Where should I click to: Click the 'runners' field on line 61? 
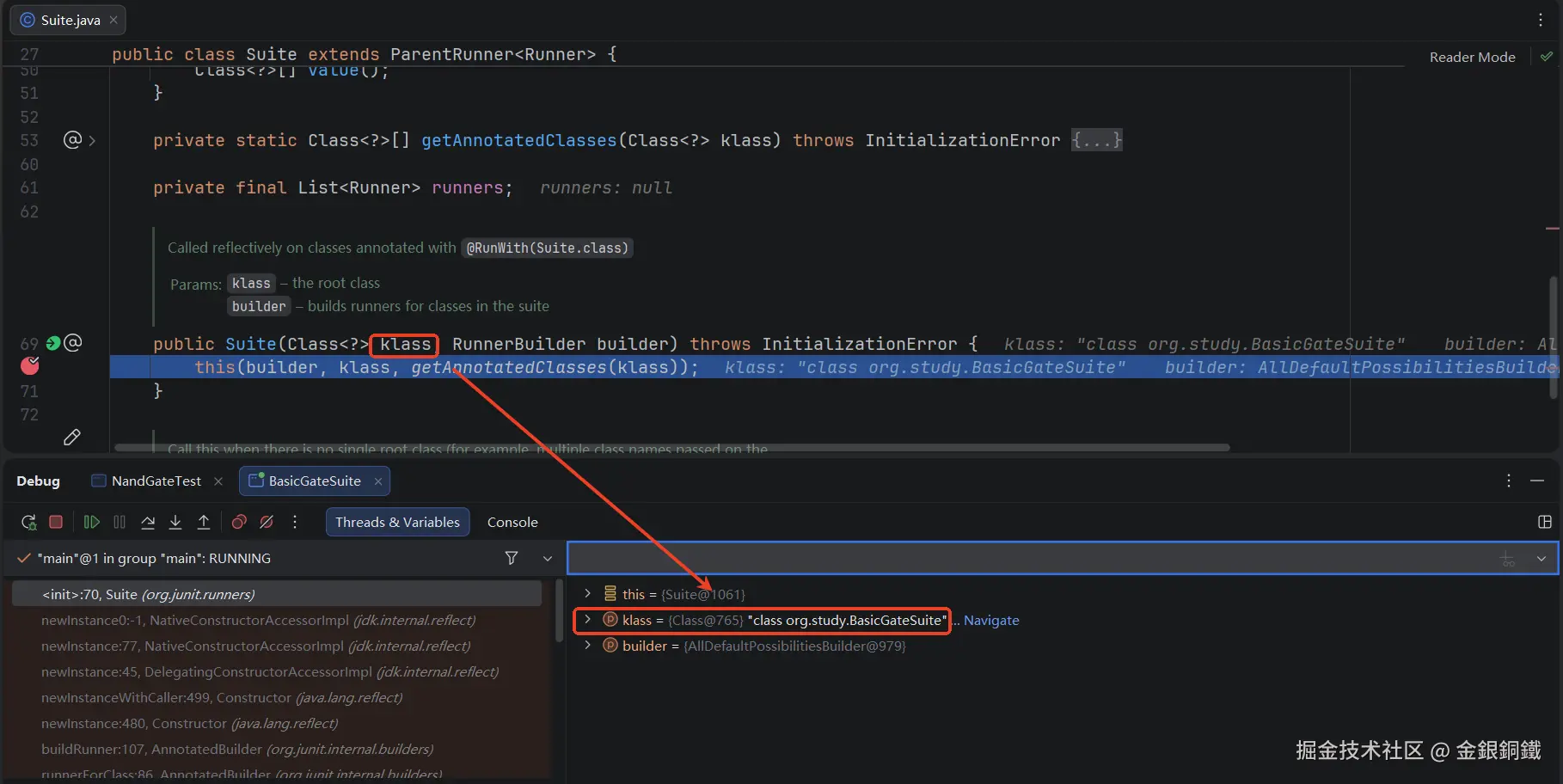click(x=467, y=187)
